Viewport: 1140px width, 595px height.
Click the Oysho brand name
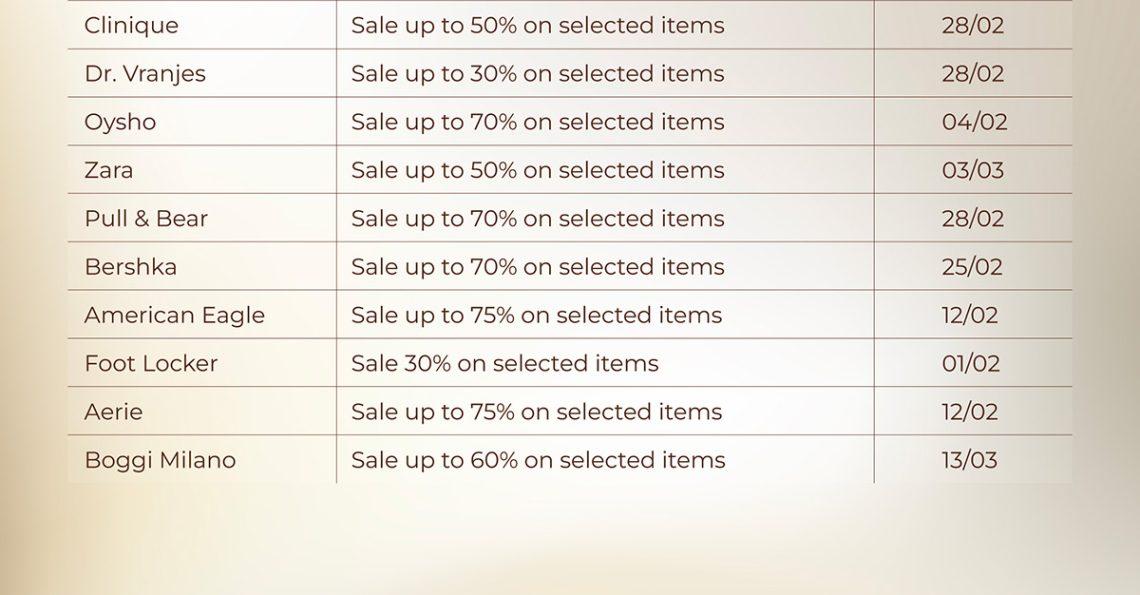[x=120, y=122]
